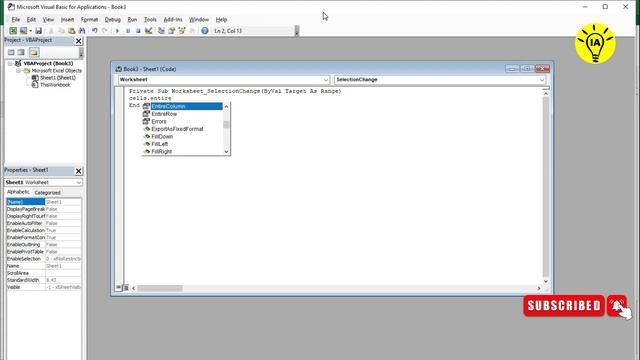Click the code window's down scroll arrow
Screen dimensions: 640x360
point(546,281)
